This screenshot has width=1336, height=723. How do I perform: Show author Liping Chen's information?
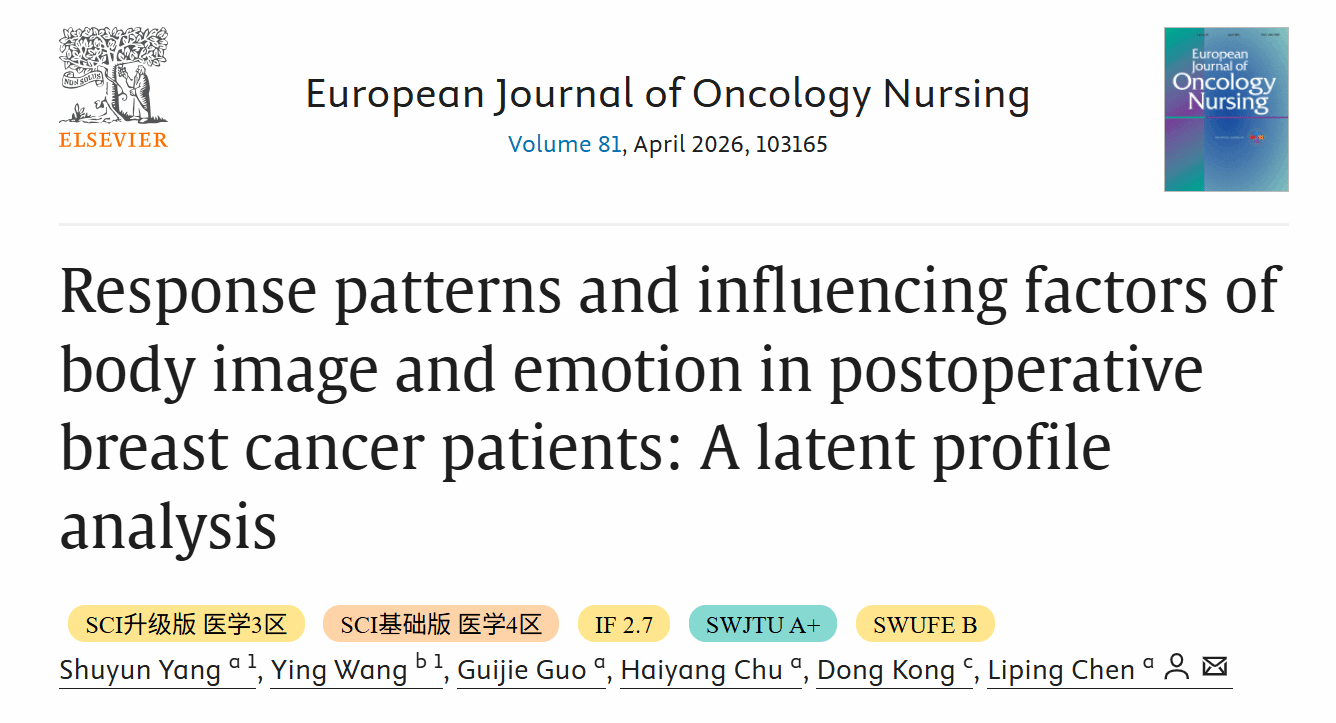coord(1061,669)
